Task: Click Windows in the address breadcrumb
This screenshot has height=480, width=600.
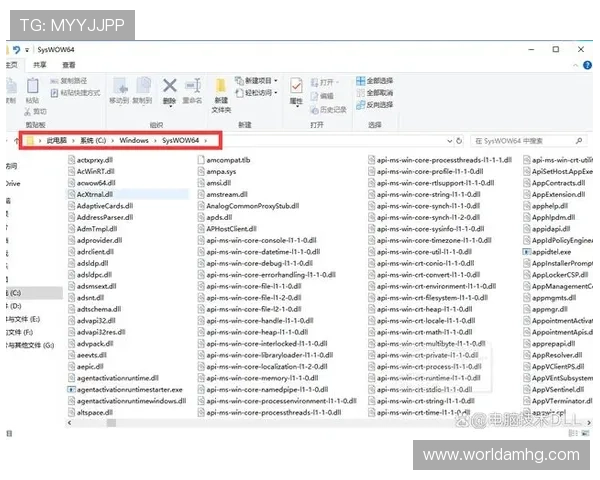Action: (134, 142)
